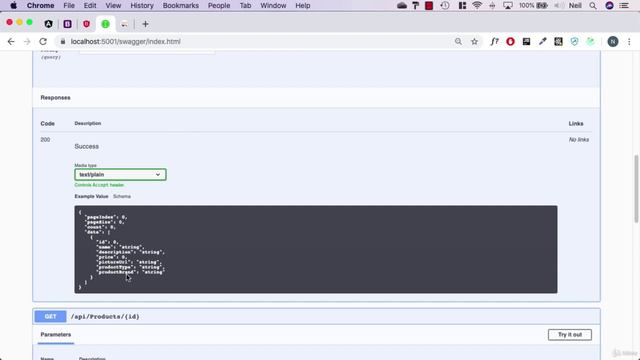Viewport: 640px width, 360px height.
Task: Switch to the red shield favicon tab
Action: (x=86, y=24)
